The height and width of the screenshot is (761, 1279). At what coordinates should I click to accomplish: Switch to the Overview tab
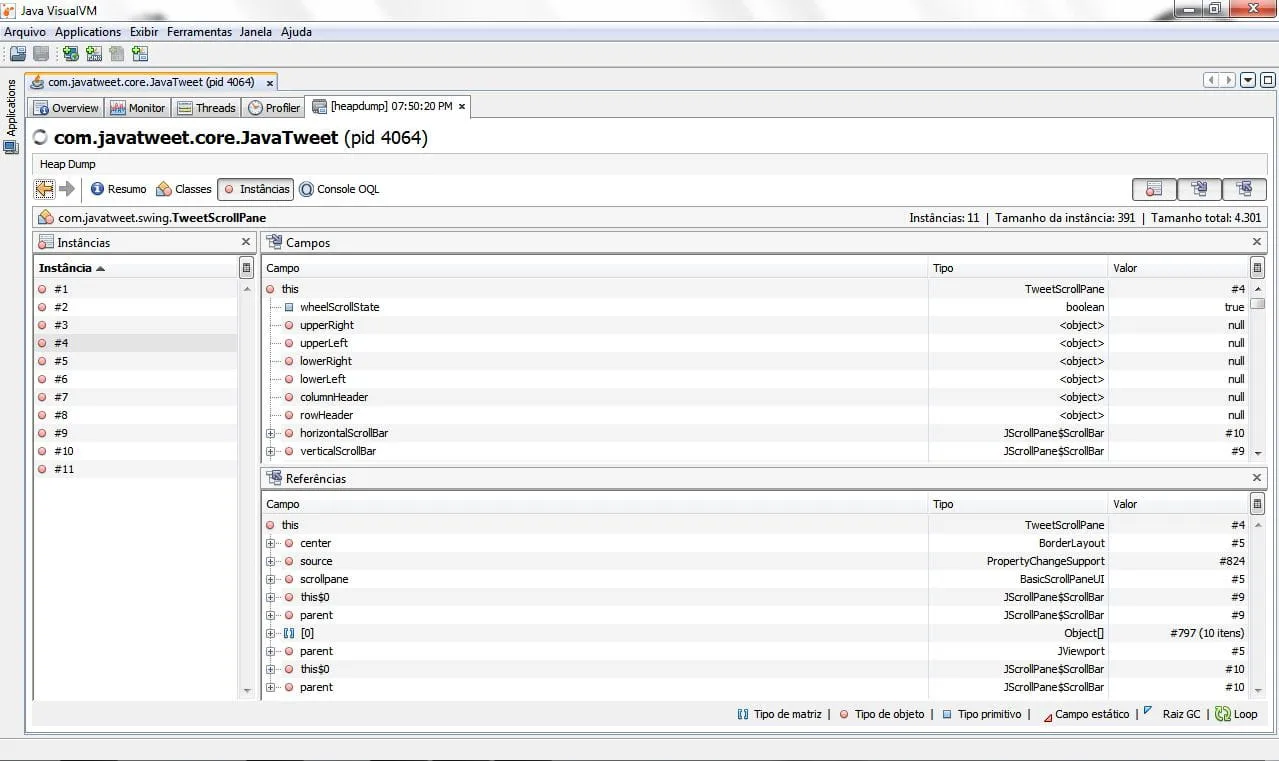pyautogui.click(x=66, y=108)
